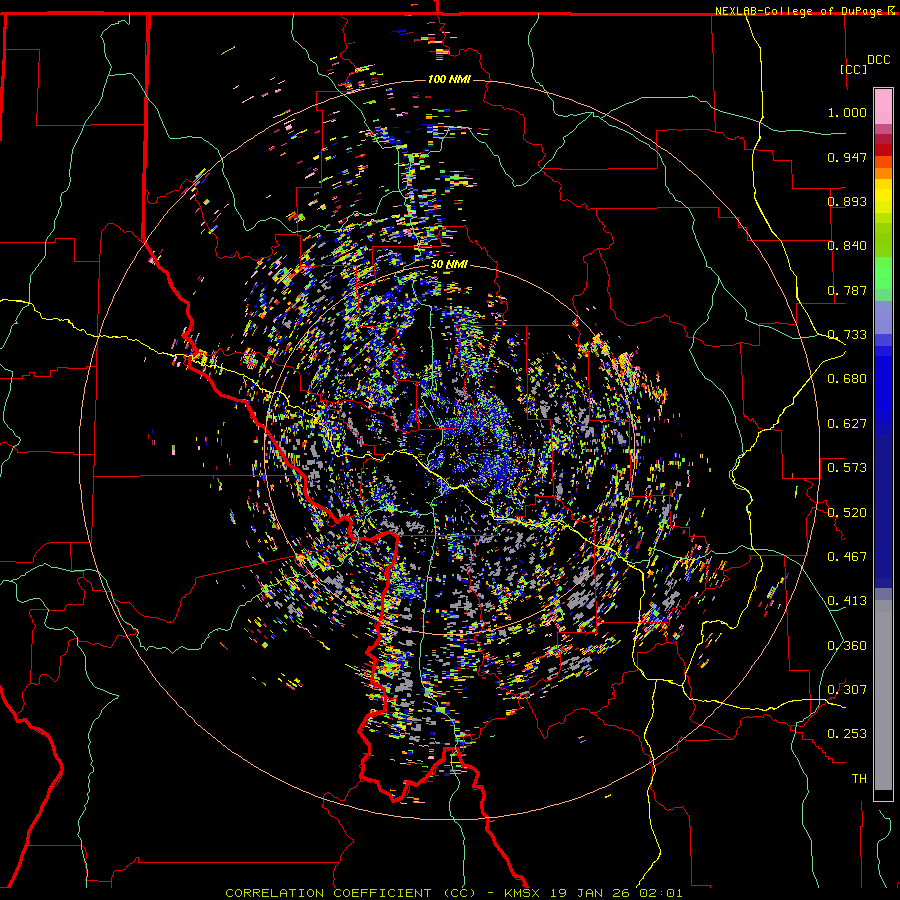Viewport: 900px width, 900px height.
Task: Pick the pink segment of the color scale
Action: pyautogui.click(x=883, y=106)
